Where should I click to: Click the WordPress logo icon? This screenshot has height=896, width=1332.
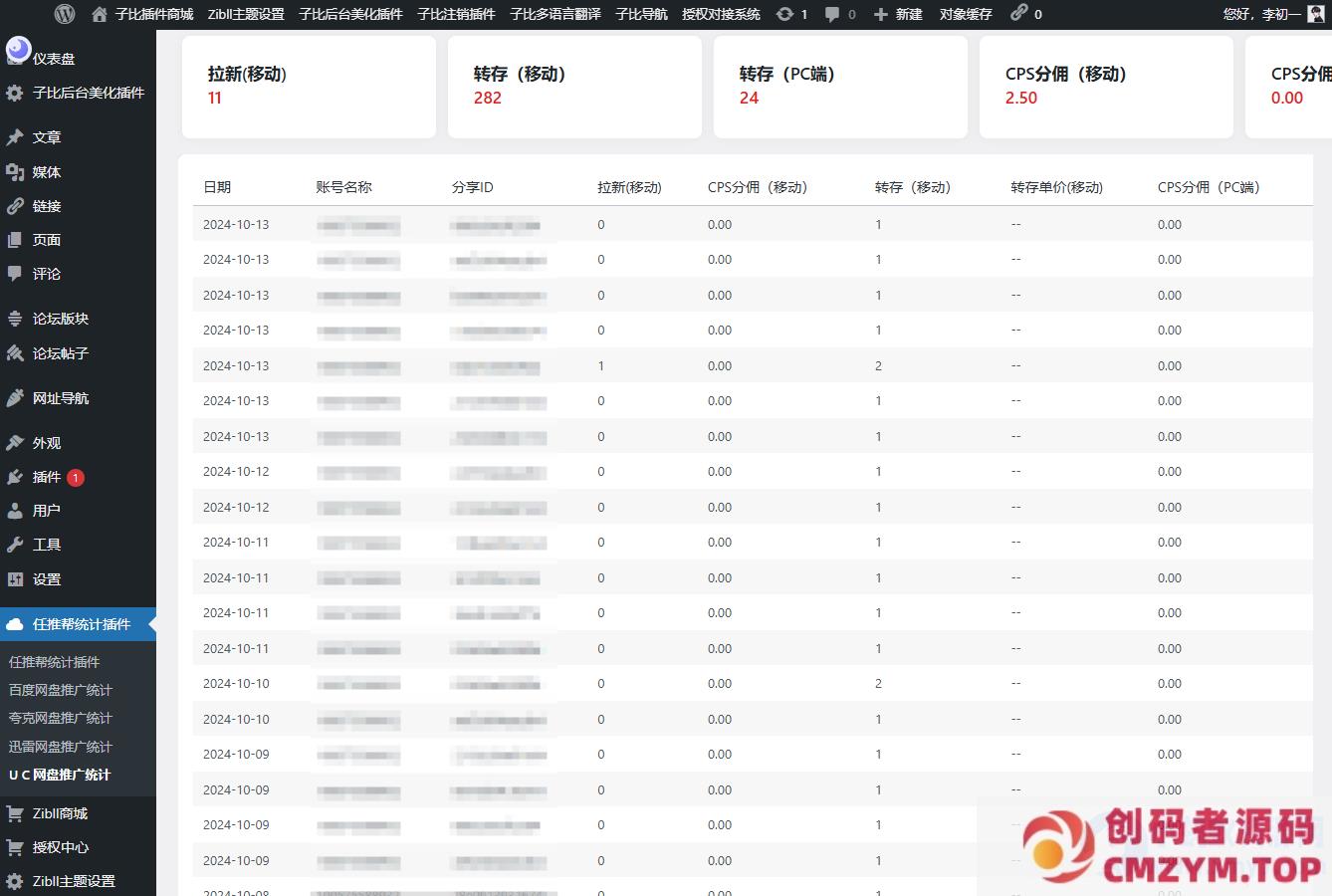coord(65,14)
